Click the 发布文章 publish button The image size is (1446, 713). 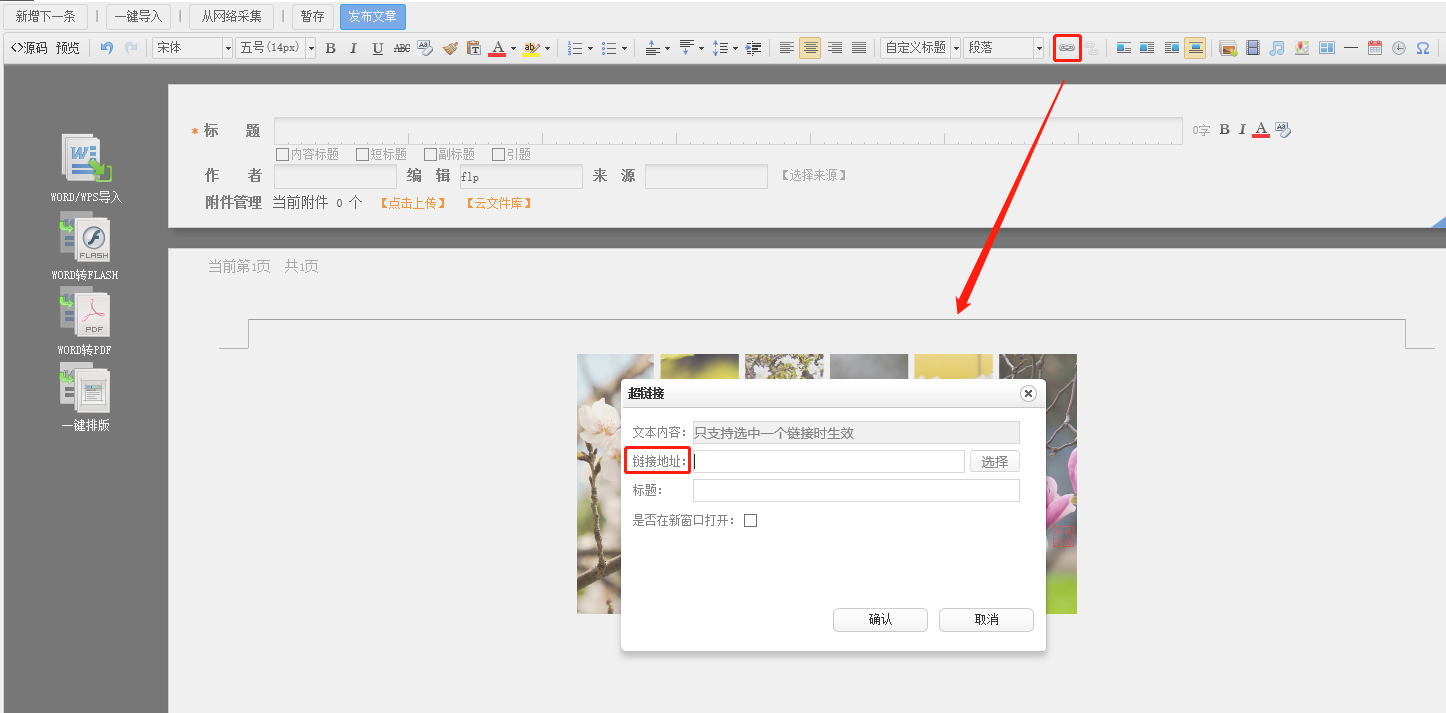point(372,16)
